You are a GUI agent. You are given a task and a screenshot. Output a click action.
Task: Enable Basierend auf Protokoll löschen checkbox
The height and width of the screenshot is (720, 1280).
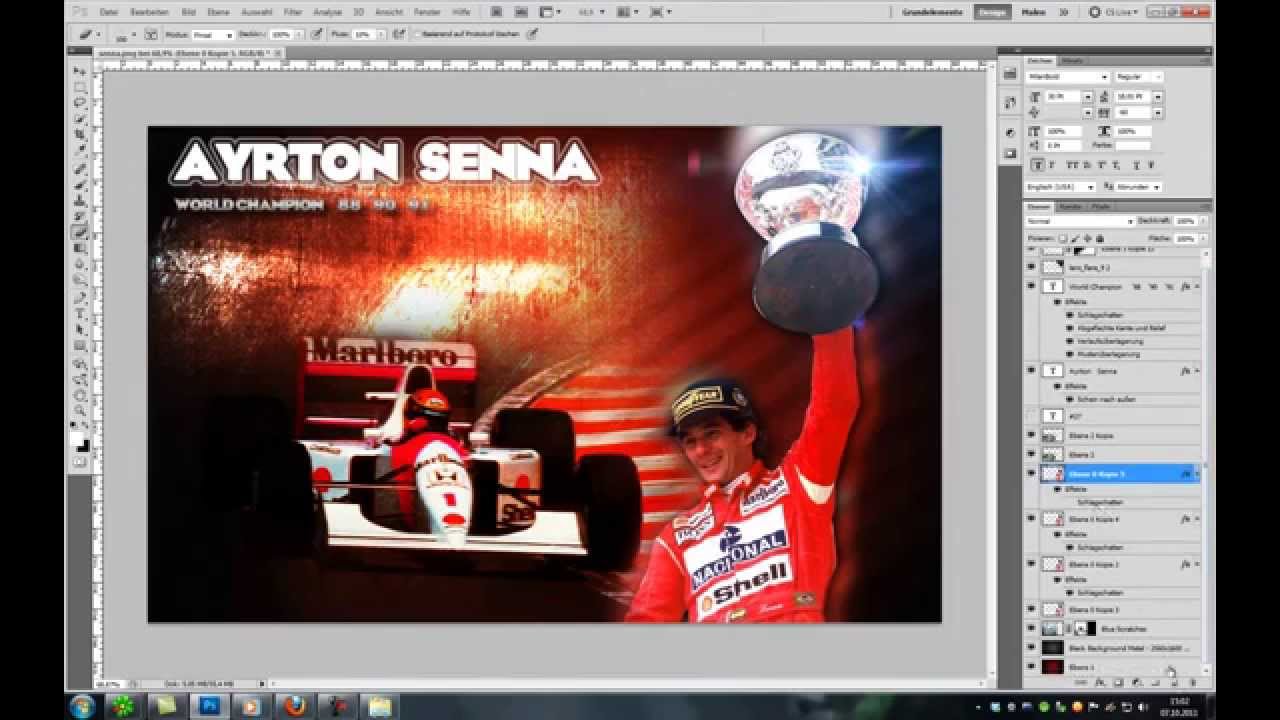click(x=419, y=34)
